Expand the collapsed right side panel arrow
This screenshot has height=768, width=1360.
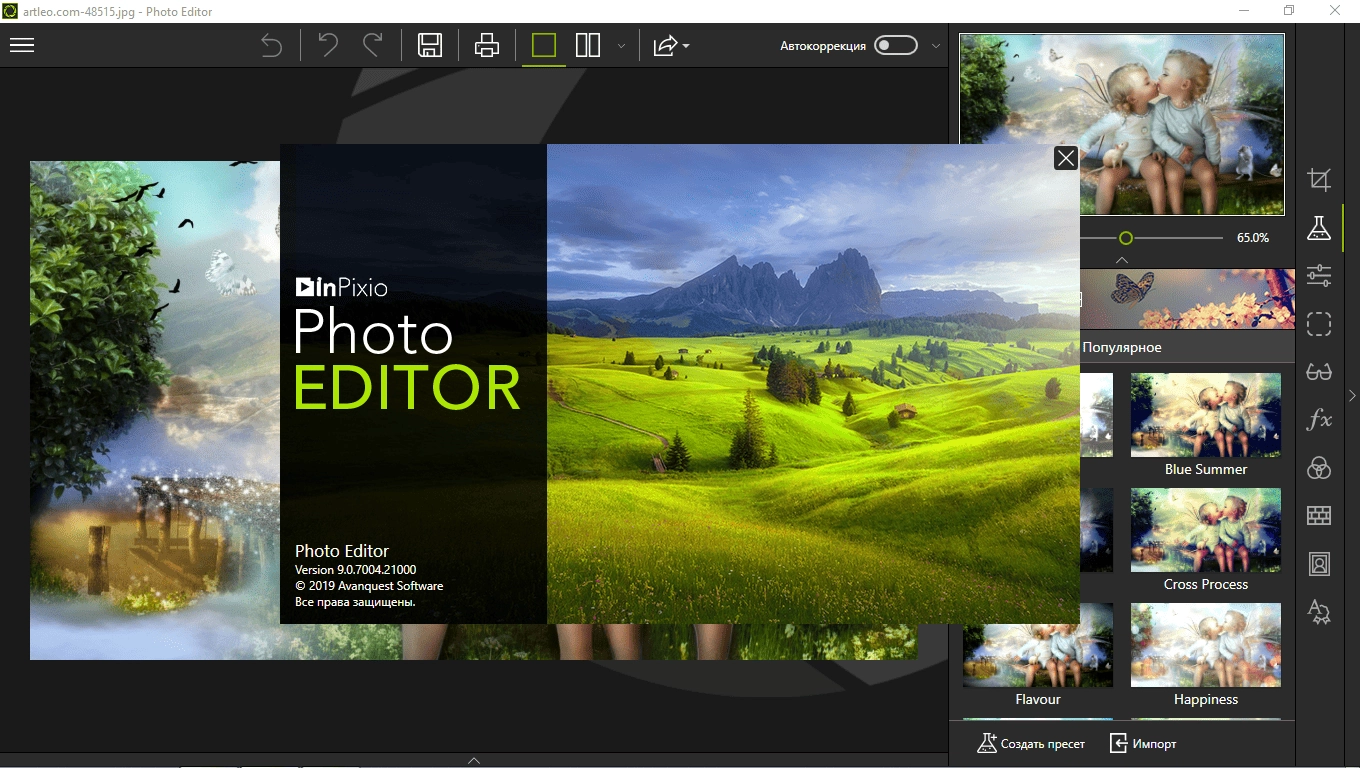point(1352,396)
